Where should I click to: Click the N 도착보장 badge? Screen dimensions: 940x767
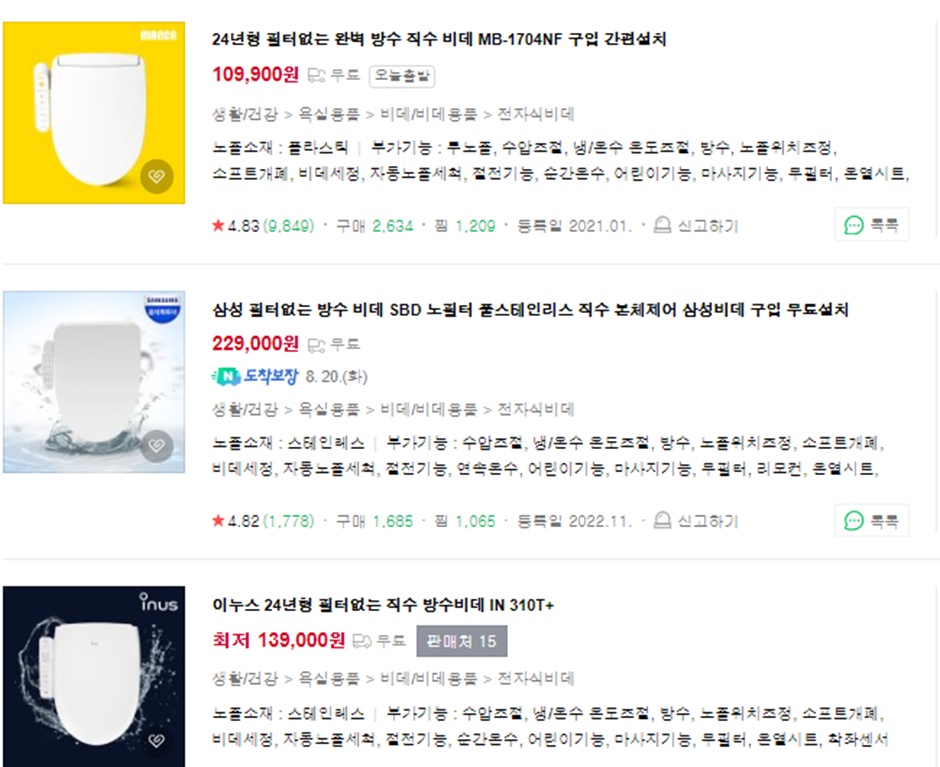(x=255, y=377)
